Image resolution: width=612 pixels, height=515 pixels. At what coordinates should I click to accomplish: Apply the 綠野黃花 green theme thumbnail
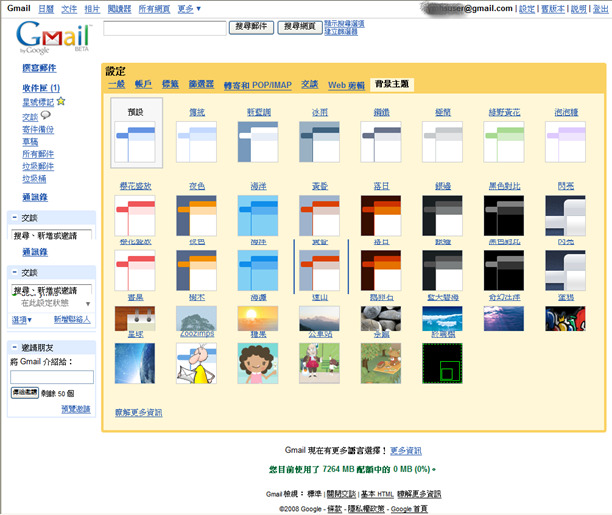click(504, 141)
